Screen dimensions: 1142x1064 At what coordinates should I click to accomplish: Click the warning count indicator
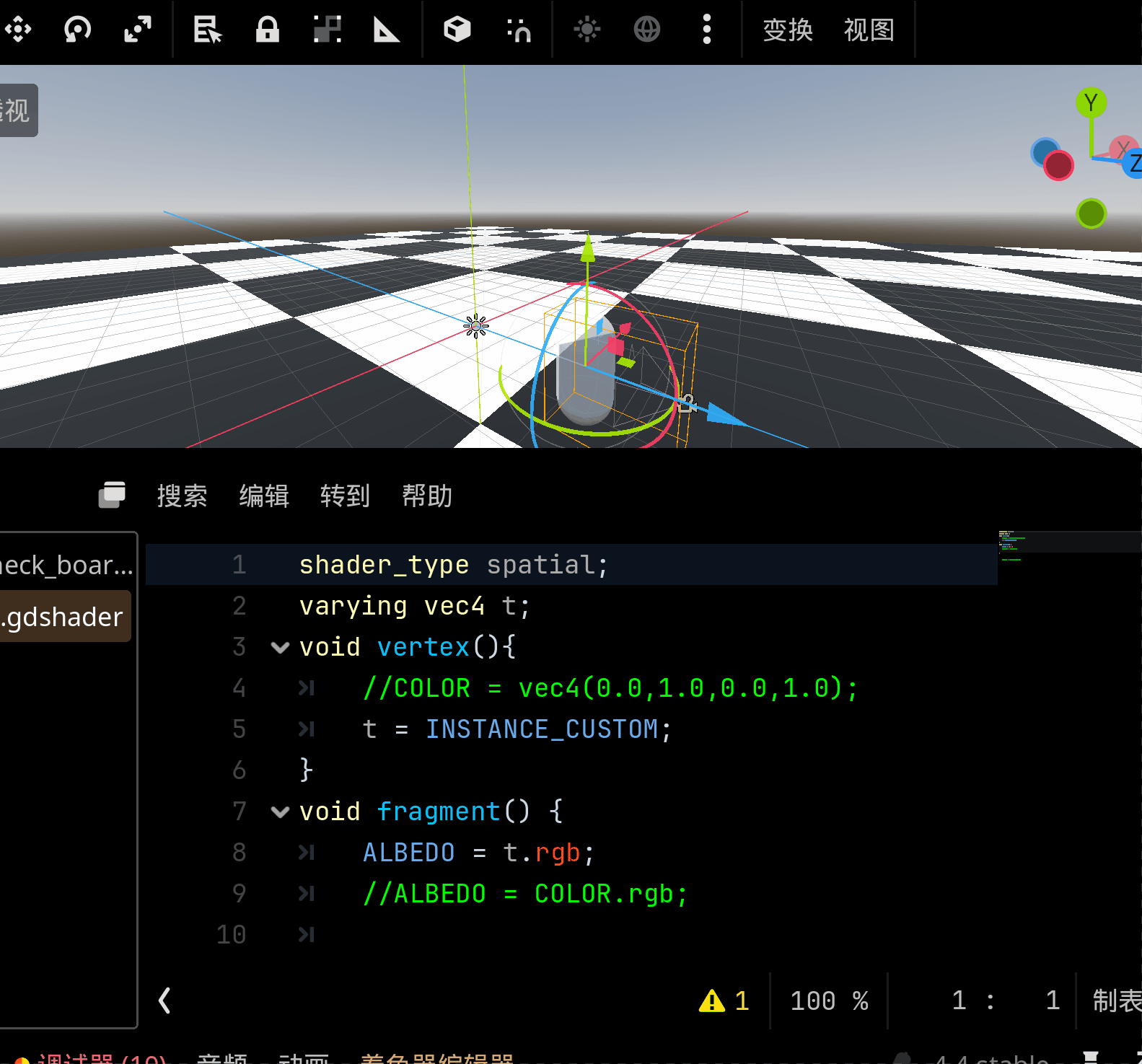click(x=724, y=1001)
